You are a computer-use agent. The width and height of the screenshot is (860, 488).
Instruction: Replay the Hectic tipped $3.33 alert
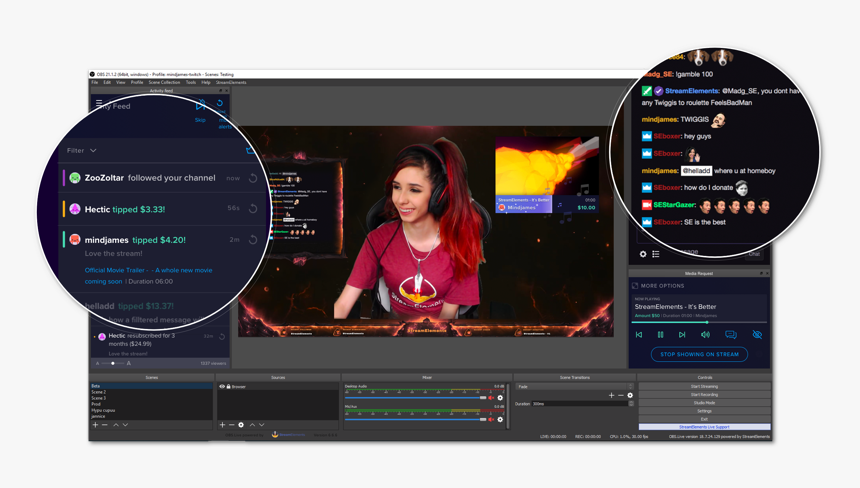tap(253, 208)
